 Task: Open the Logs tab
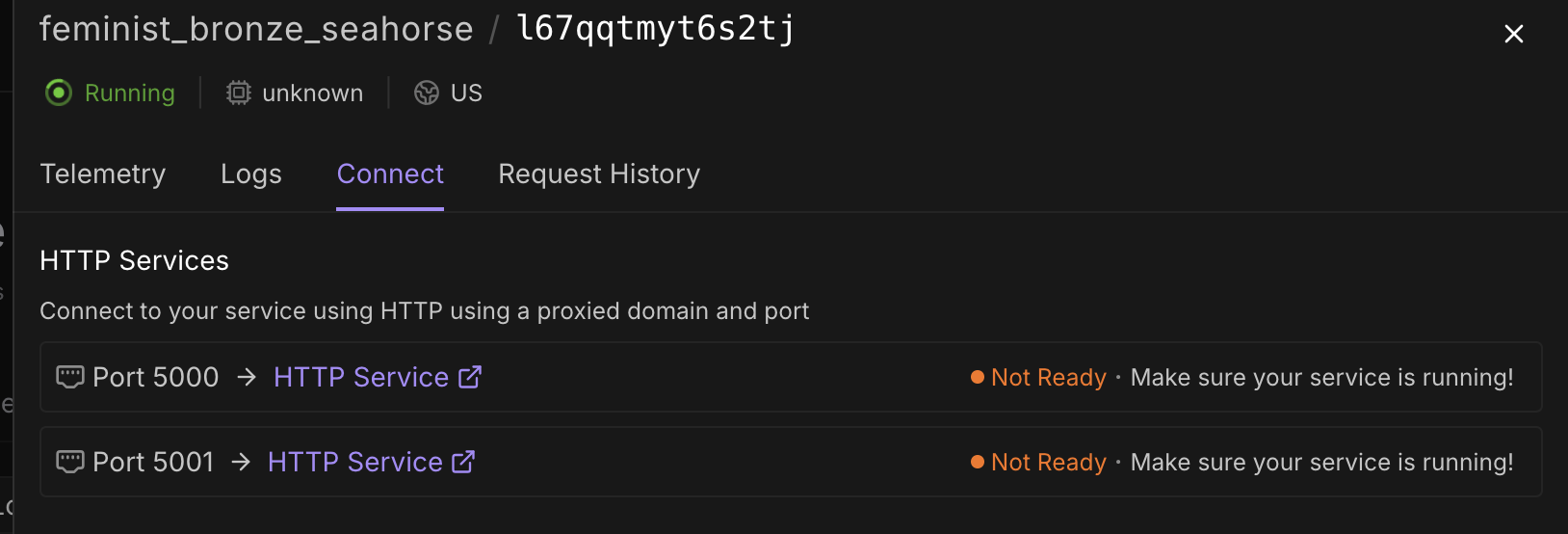pos(251,174)
